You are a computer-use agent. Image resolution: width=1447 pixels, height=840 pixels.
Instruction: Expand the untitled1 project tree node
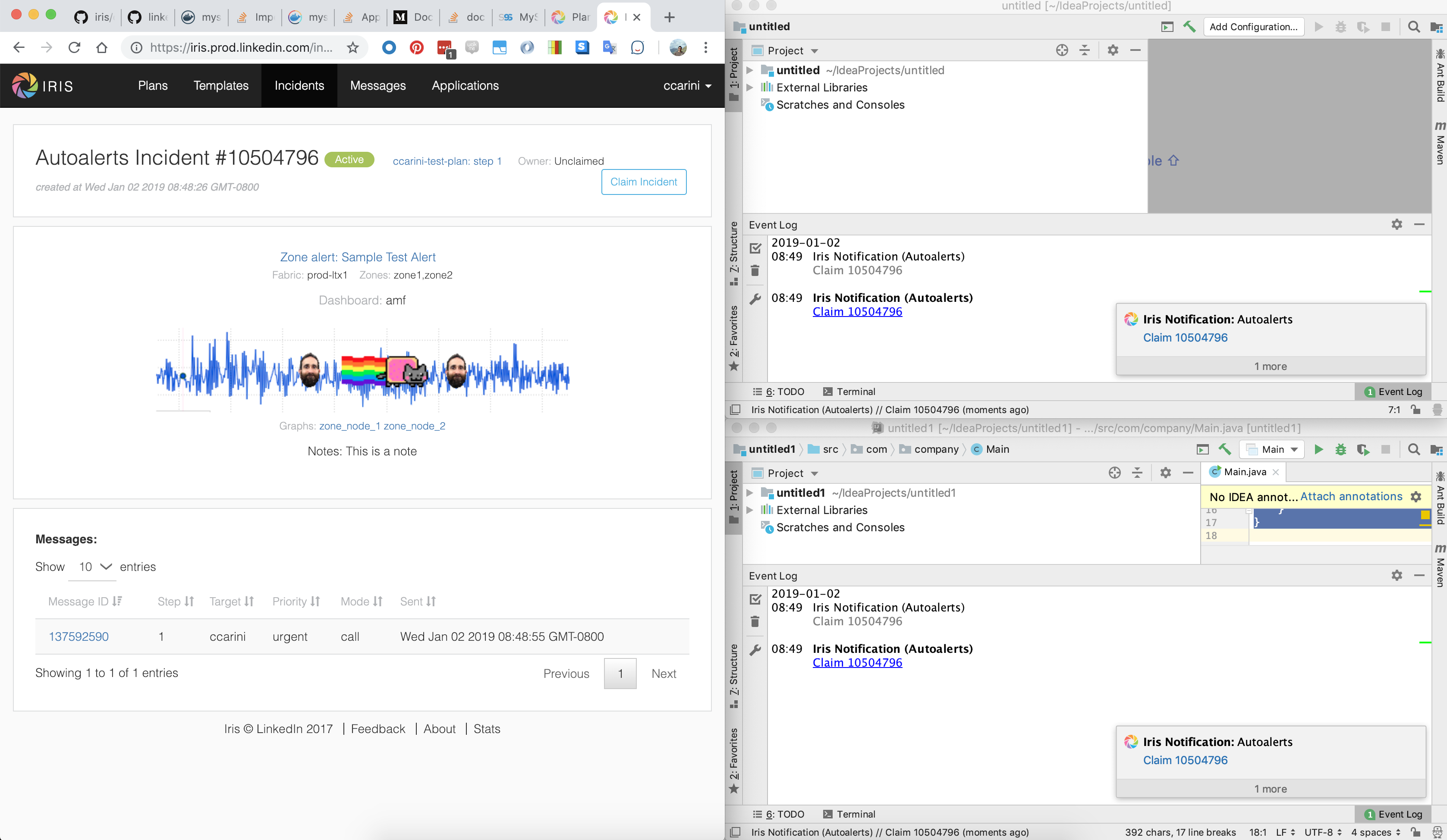pyautogui.click(x=749, y=492)
